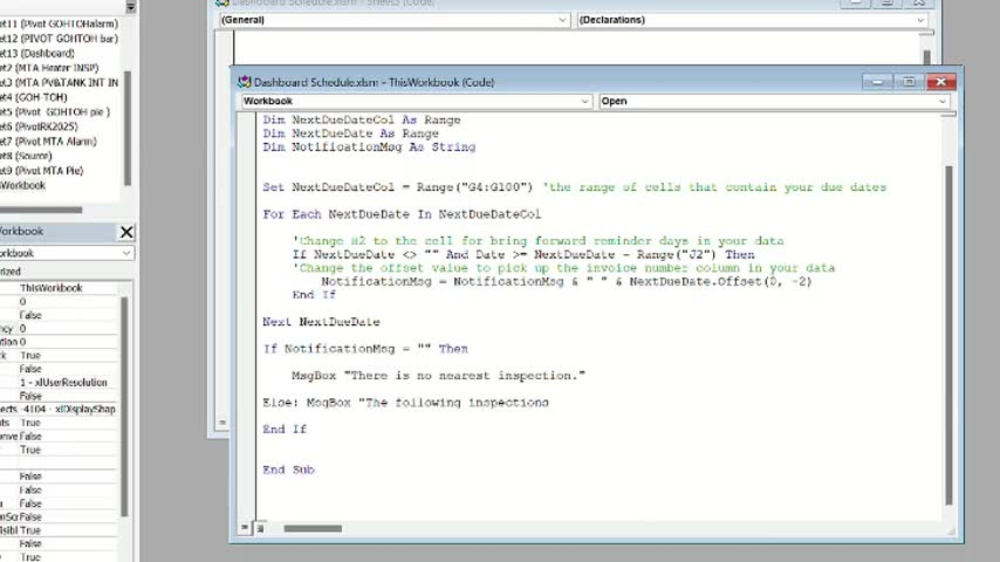Click the 'Dim NotificationMsg As String' line
Image resolution: width=1000 pixels, height=562 pixels.
[369, 147]
